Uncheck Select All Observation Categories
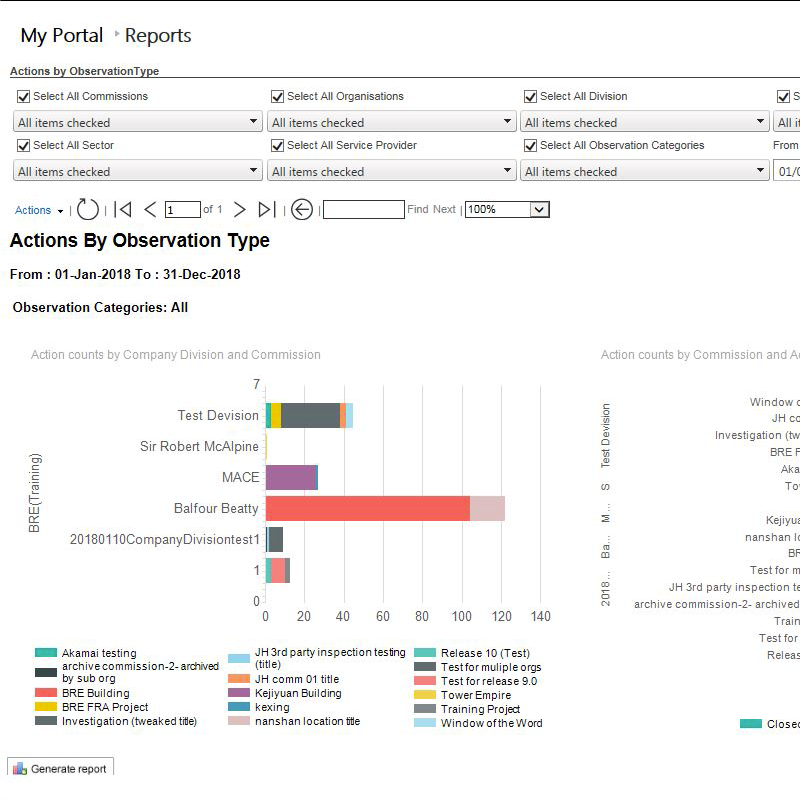This screenshot has height=800, width=800. pyautogui.click(x=530, y=146)
